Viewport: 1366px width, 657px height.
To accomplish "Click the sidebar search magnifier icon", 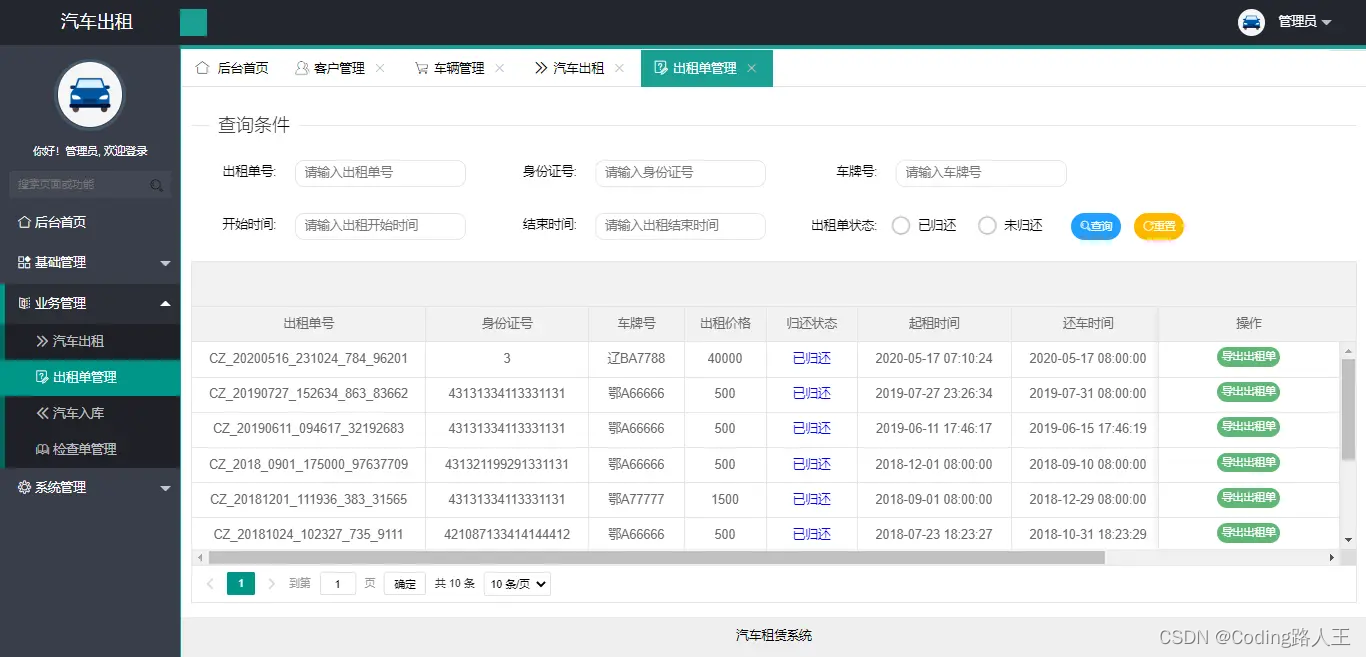I will click(156, 185).
